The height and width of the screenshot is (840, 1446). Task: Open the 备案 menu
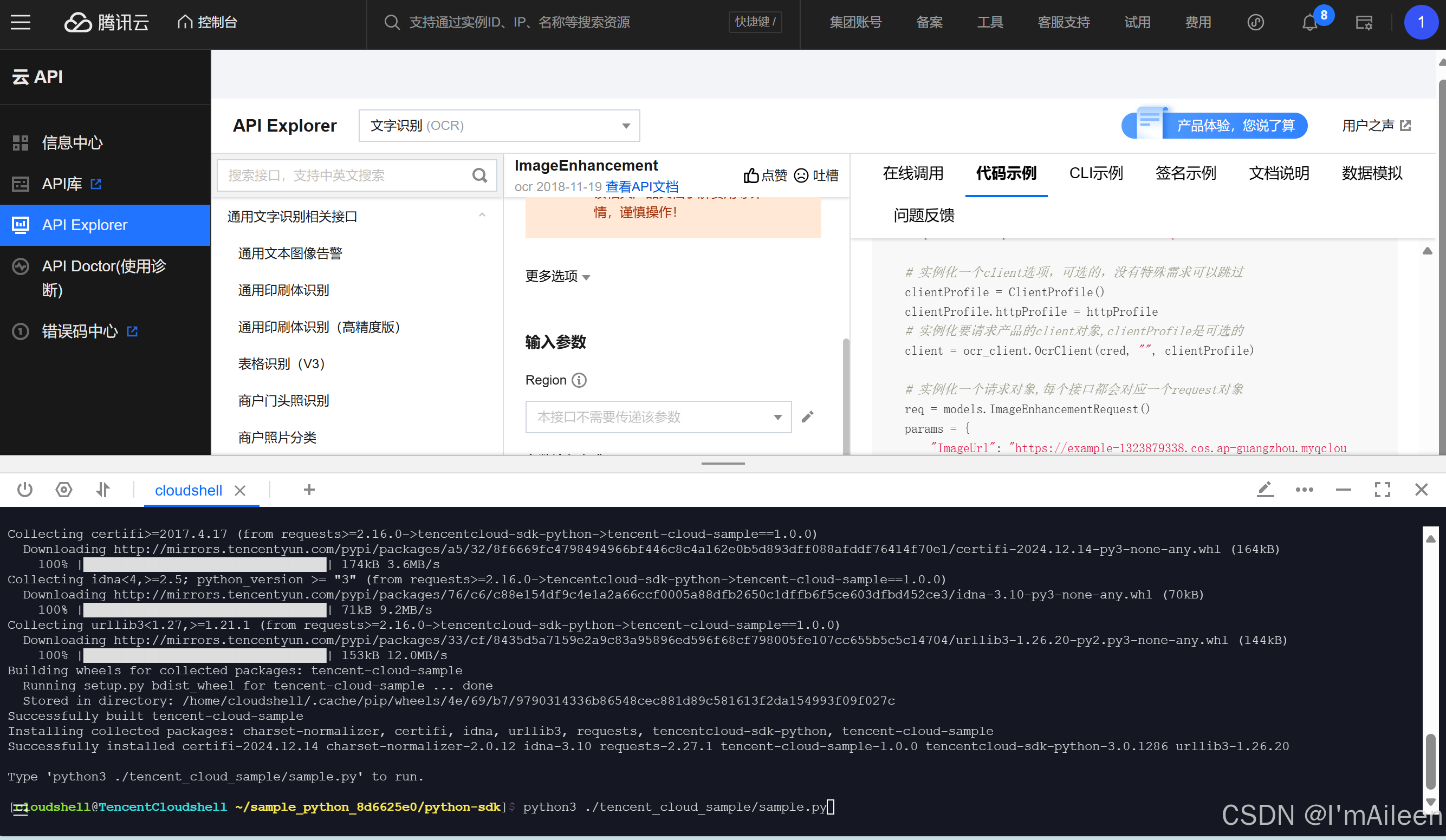tap(929, 22)
